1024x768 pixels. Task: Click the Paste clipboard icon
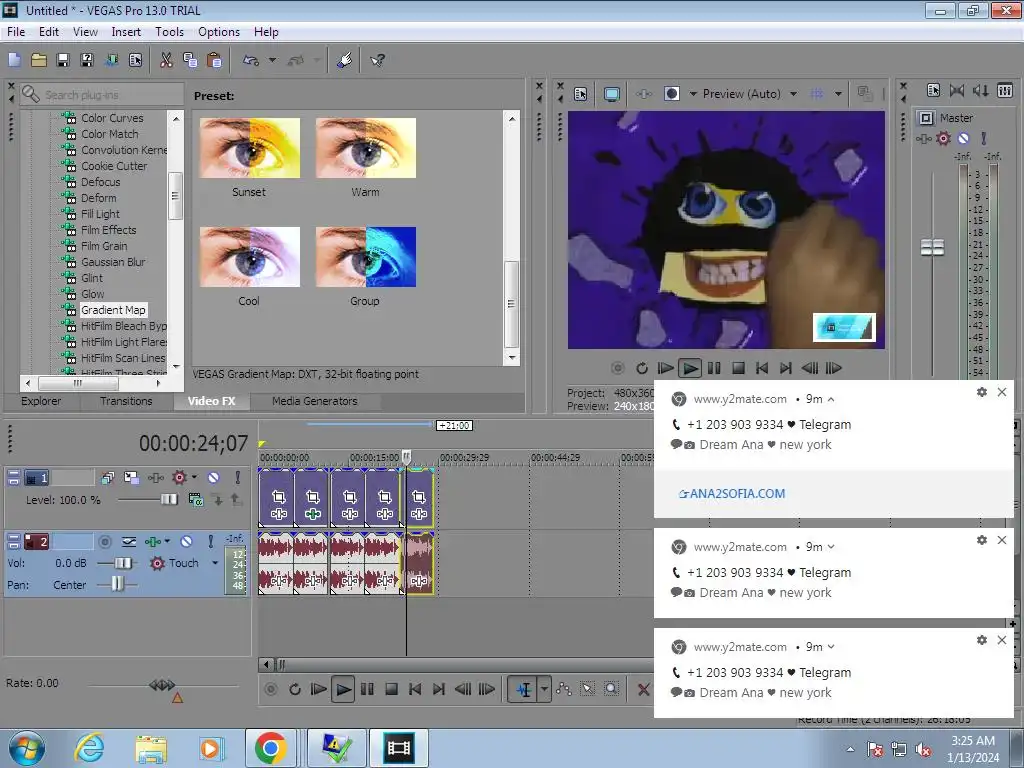pyautogui.click(x=214, y=60)
